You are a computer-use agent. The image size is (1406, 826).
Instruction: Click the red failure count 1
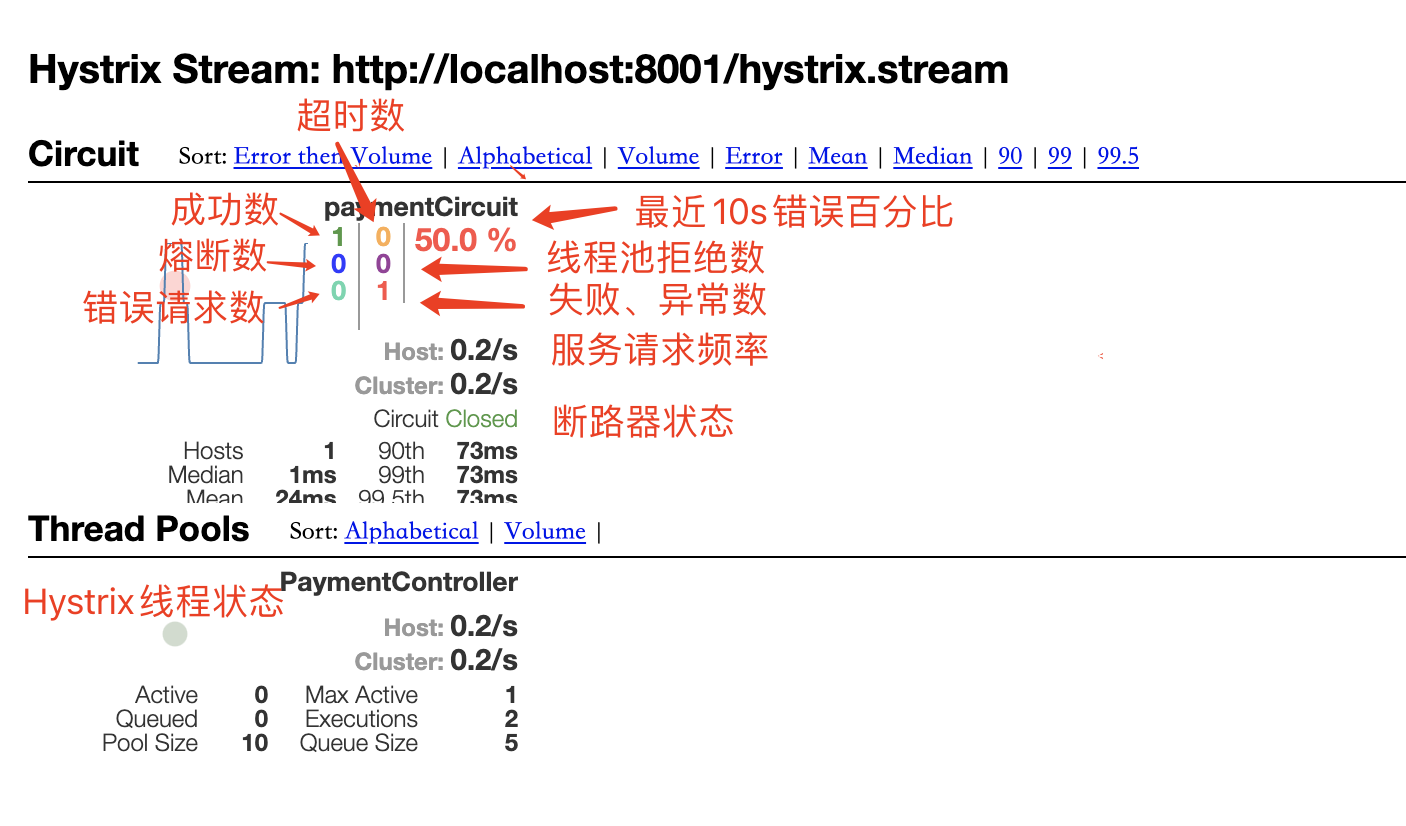[383, 291]
